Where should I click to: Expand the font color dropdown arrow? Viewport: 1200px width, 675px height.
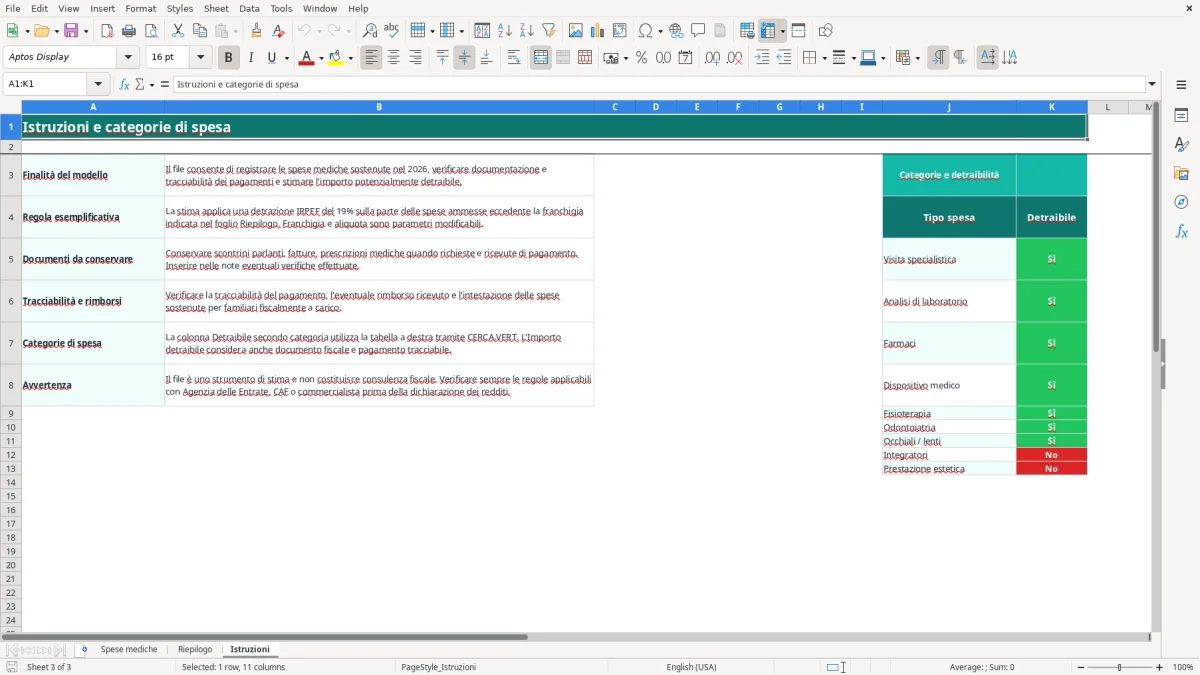321,58
